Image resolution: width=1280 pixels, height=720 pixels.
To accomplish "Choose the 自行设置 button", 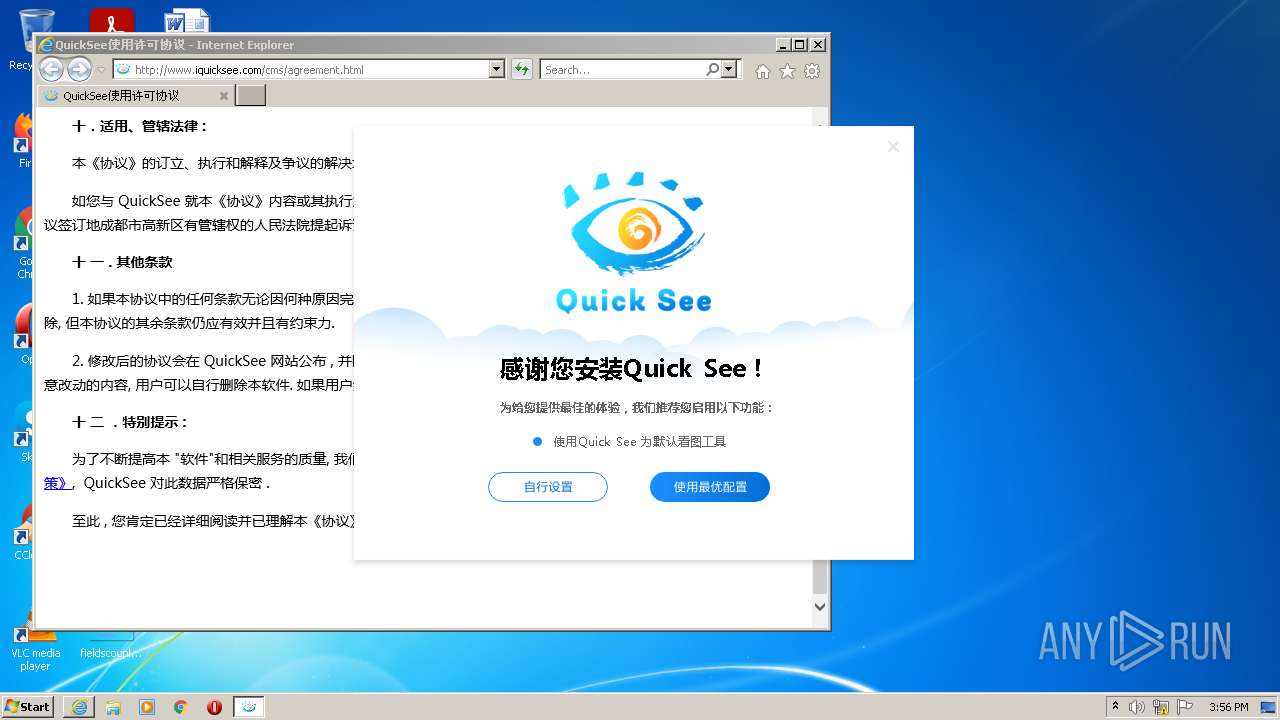I will [548, 487].
